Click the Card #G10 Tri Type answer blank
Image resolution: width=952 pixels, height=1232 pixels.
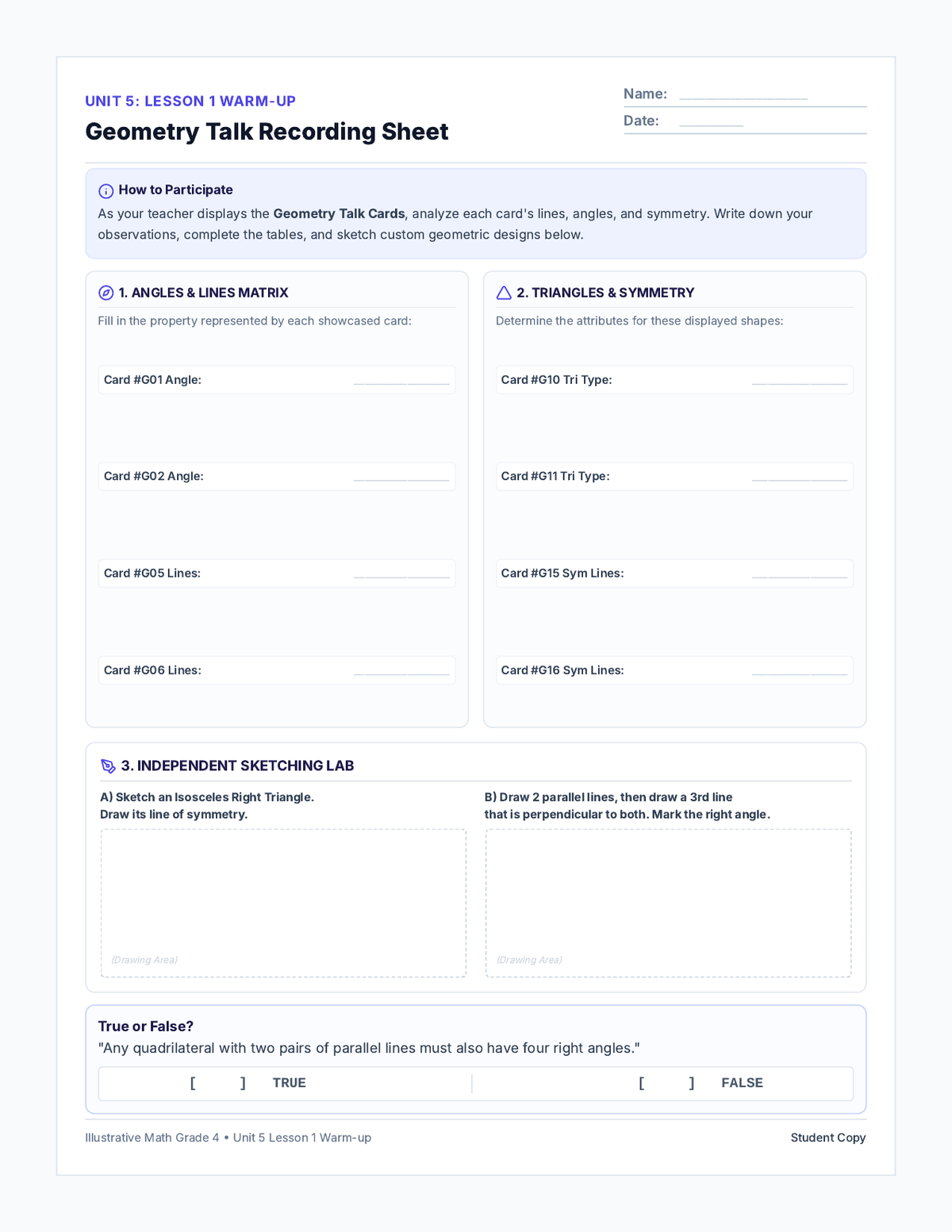point(800,380)
